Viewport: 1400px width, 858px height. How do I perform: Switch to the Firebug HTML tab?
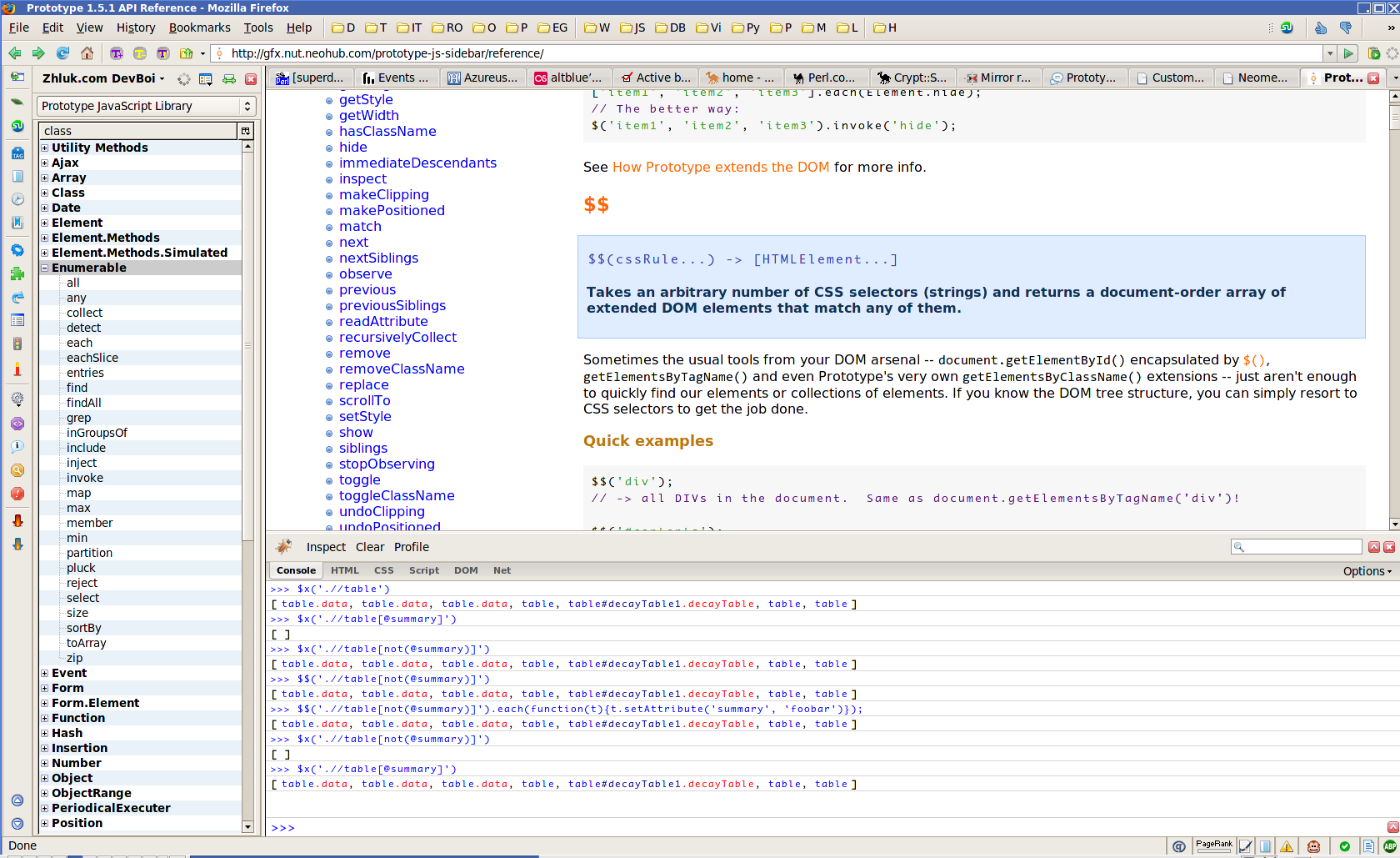(345, 571)
